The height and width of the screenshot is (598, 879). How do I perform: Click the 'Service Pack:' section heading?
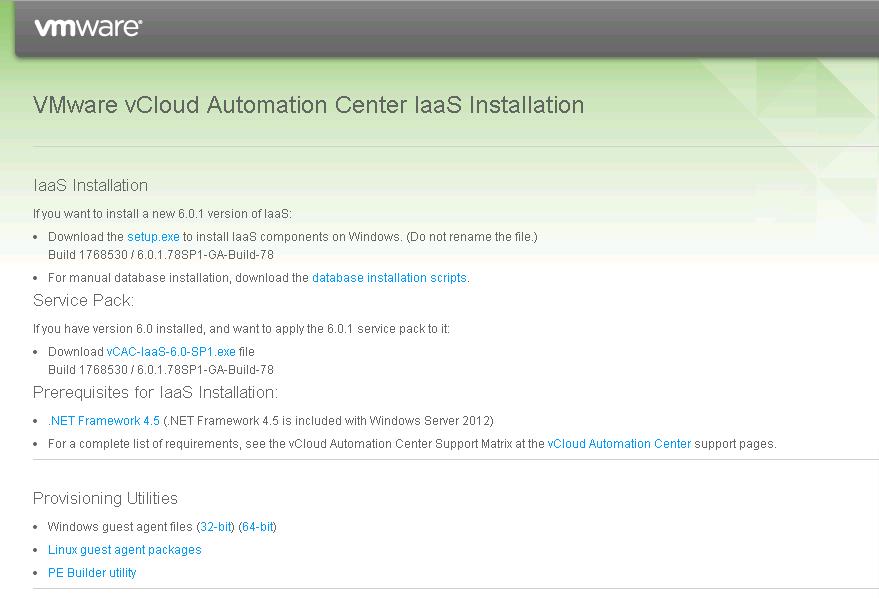[x=84, y=300]
